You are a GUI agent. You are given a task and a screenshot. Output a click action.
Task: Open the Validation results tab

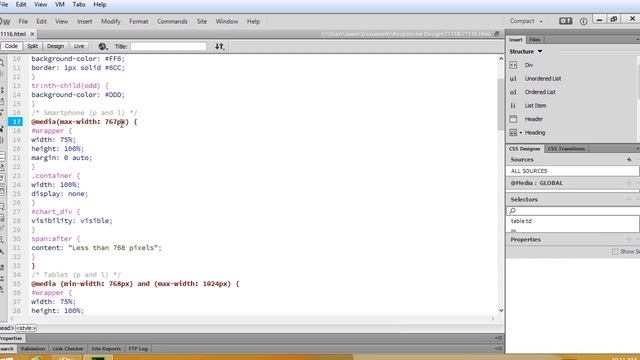(x=33, y=349)
